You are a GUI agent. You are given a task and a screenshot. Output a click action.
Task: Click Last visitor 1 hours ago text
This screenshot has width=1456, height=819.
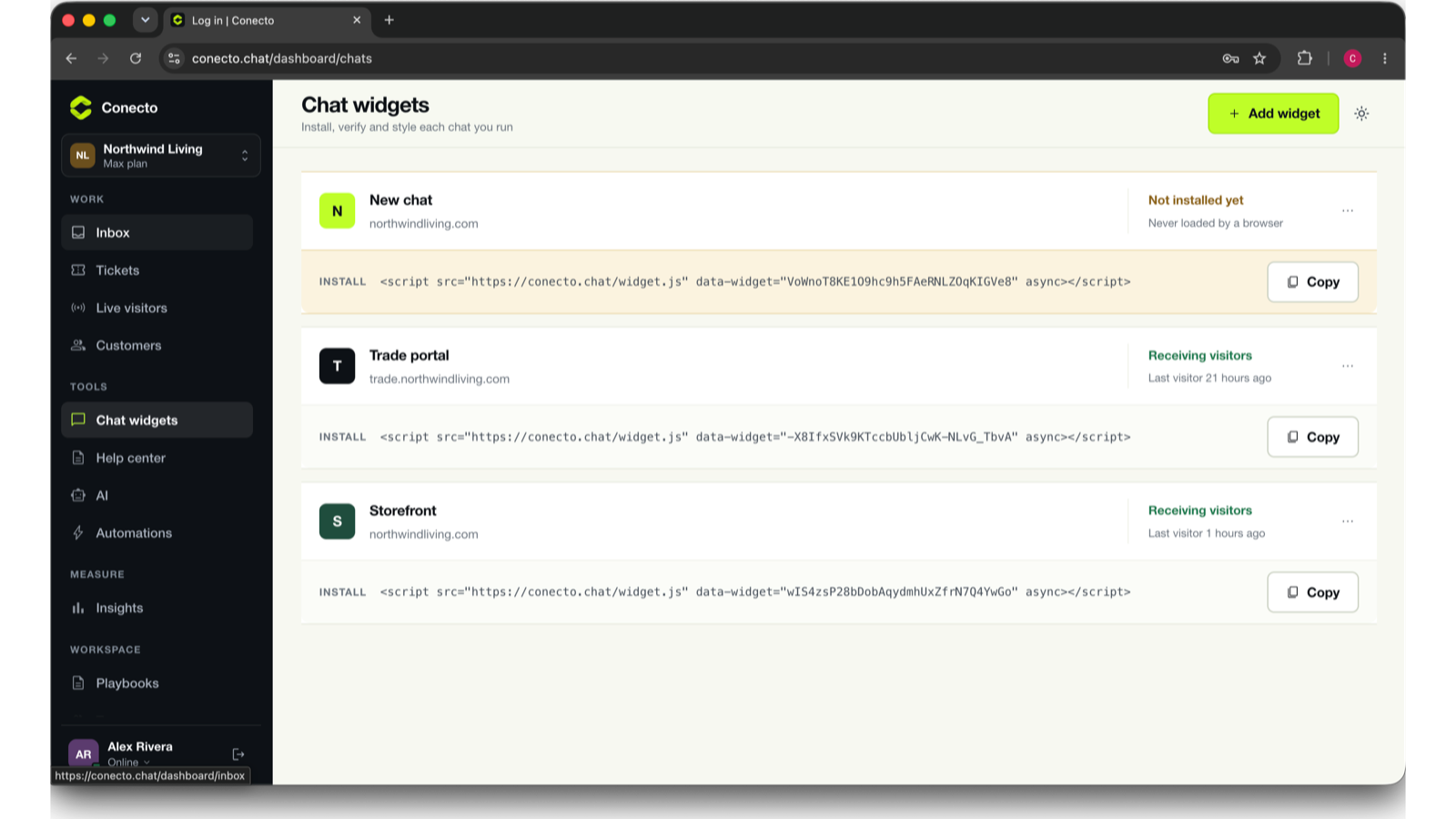(1207, 533)
